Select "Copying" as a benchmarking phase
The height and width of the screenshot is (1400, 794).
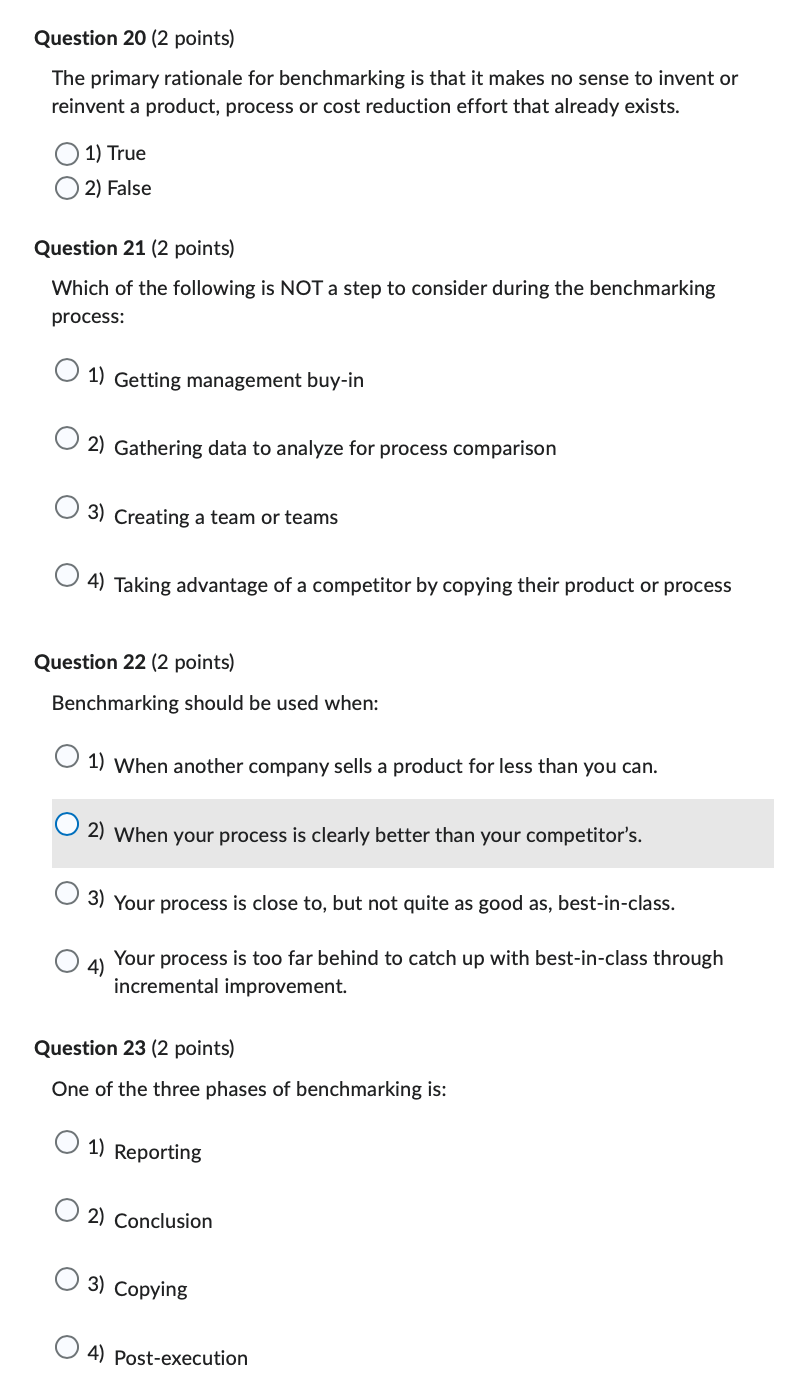coord(67,1278)
